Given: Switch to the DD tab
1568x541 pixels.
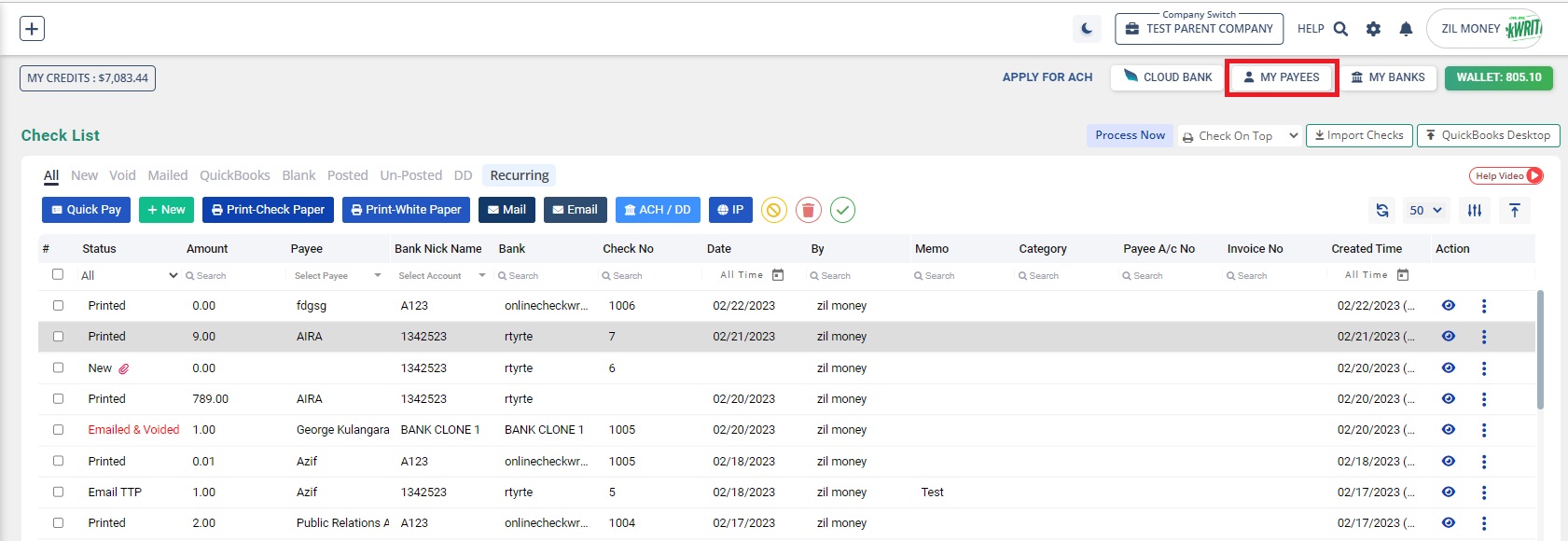Looking at the screenshot, I should (463, 175).
